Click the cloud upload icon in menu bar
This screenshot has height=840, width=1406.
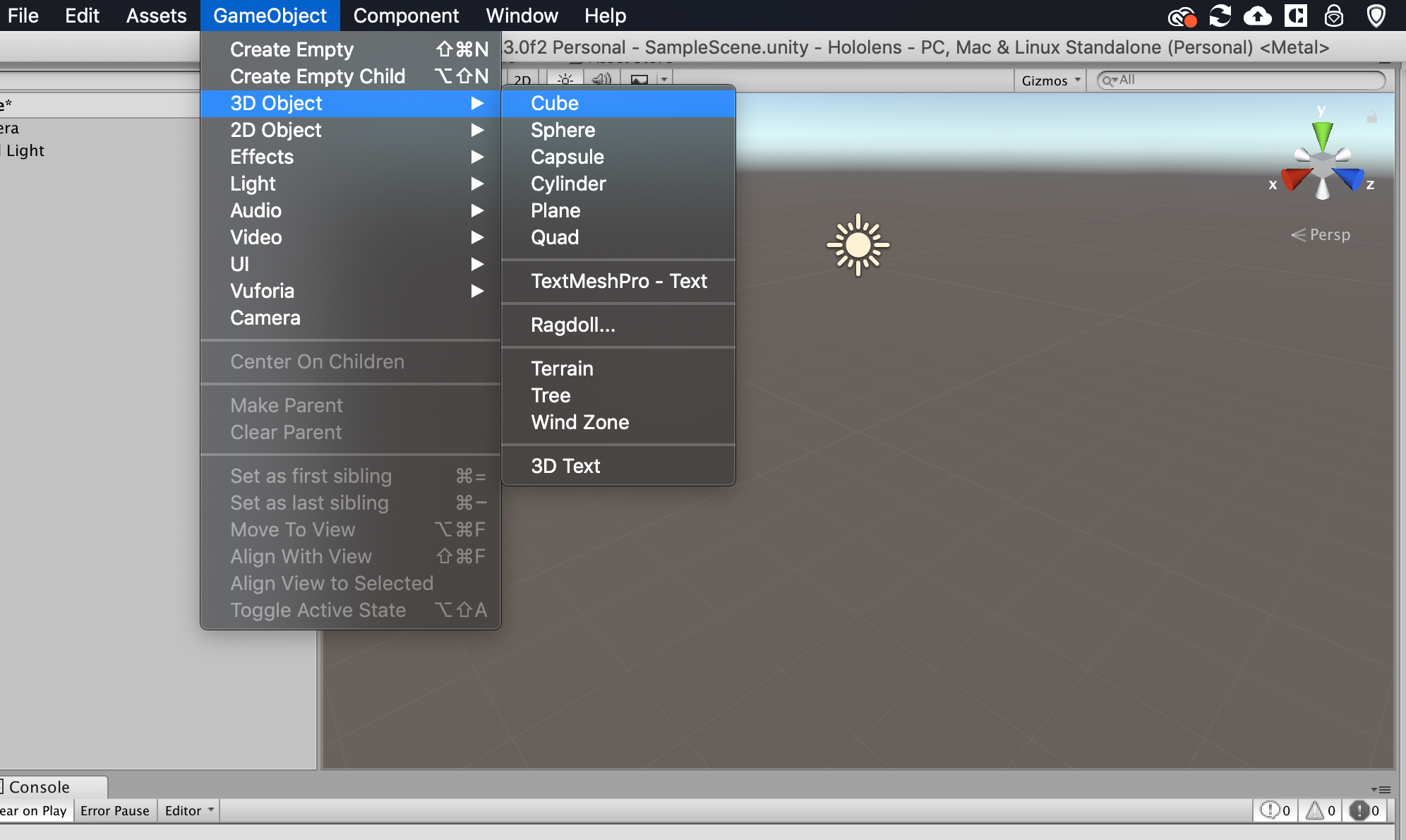1258,16
